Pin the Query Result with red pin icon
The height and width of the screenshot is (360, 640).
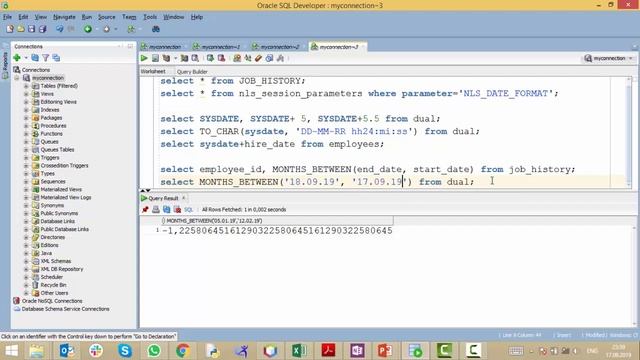[145, 209]
